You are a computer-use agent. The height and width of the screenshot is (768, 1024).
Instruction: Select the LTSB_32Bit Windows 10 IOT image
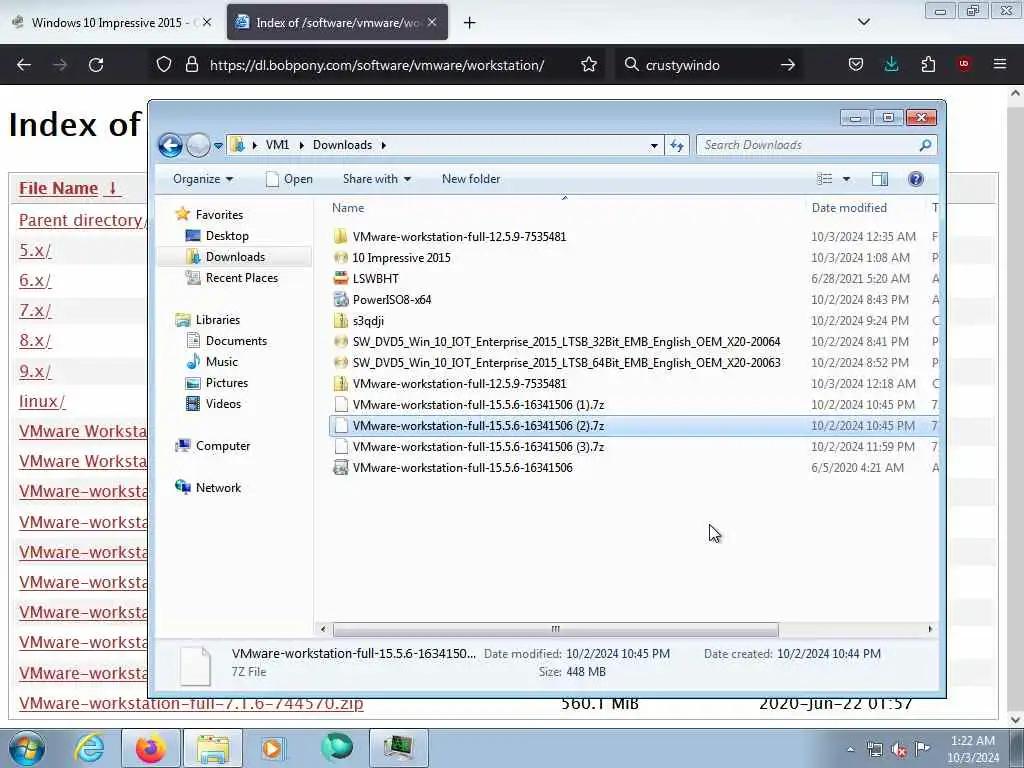point(557,342)
